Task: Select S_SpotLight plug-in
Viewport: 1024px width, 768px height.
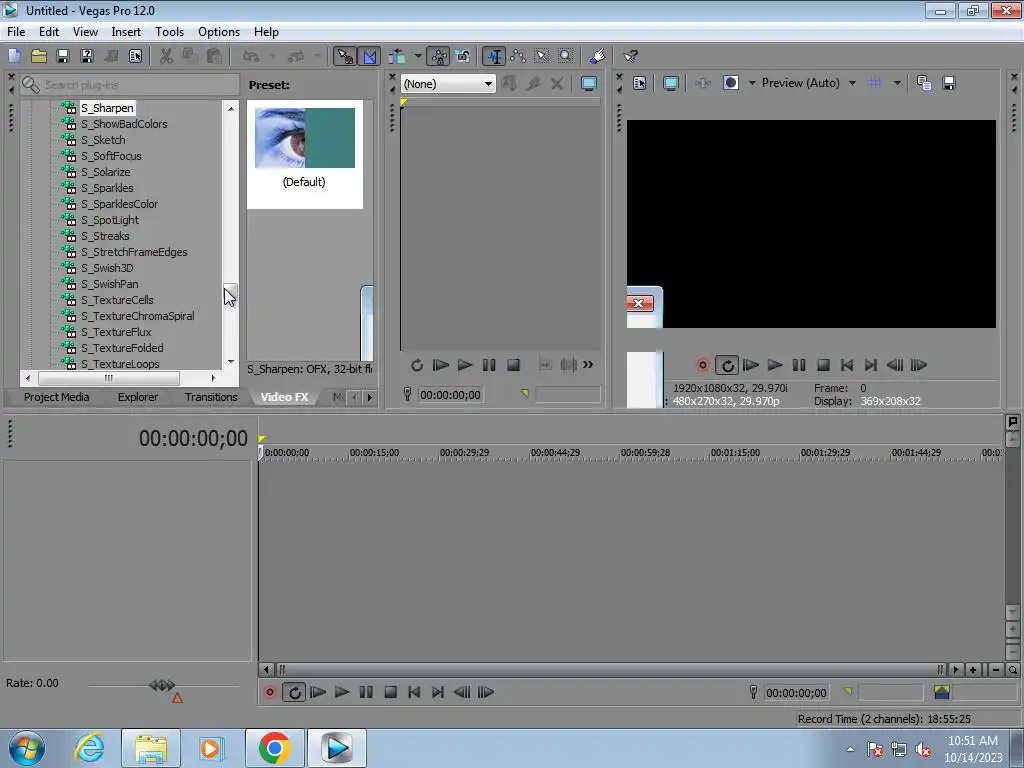Action: 110,220
